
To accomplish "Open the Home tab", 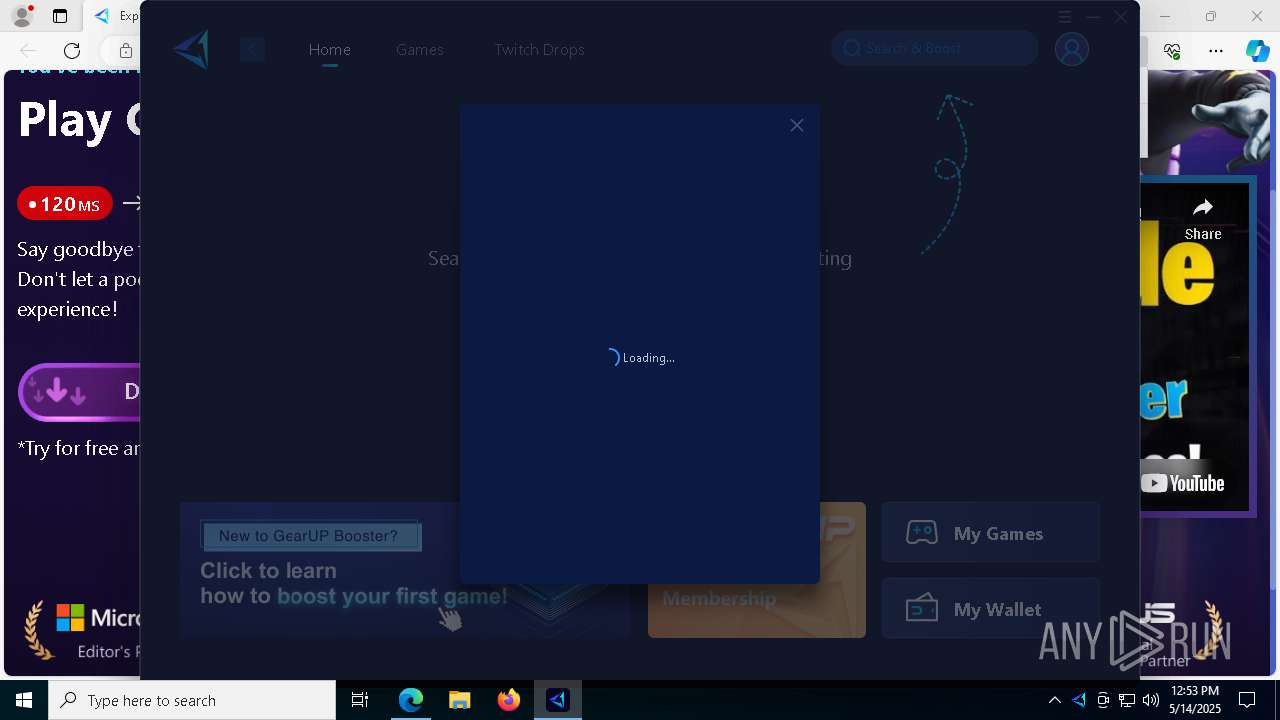I will [329, 49].
